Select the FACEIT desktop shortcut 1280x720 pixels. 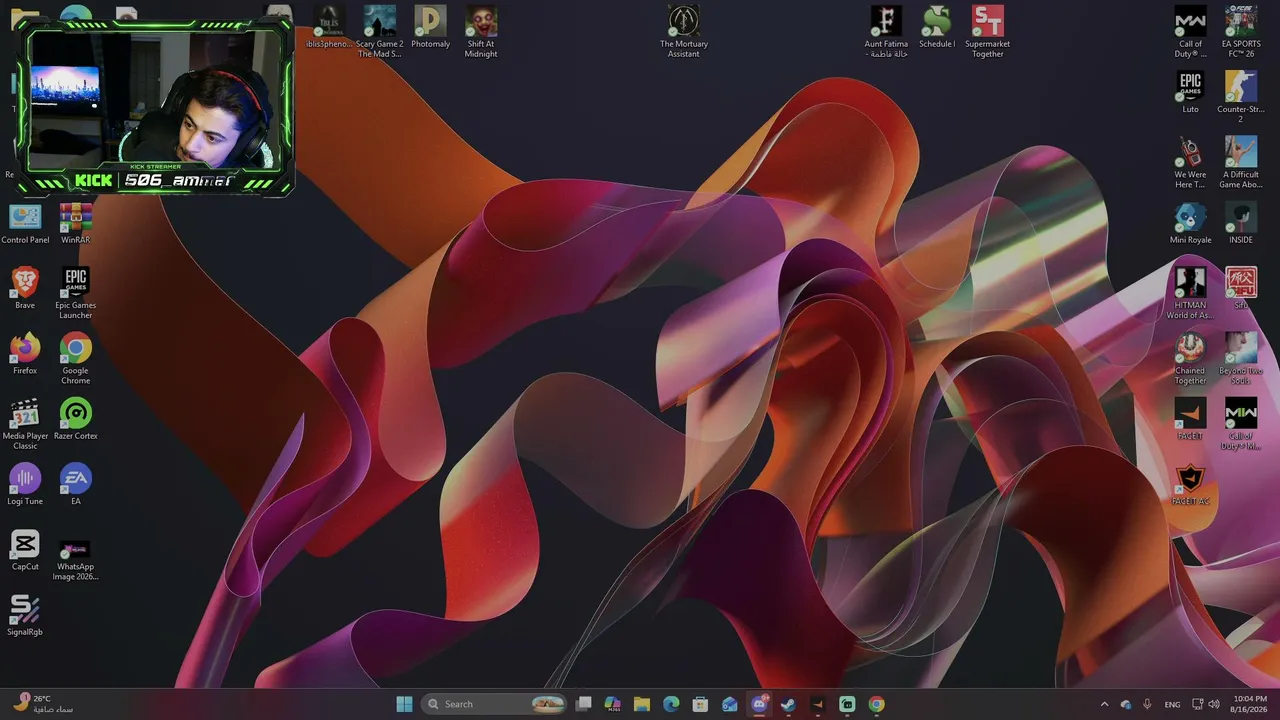(x=1190, y=419)
